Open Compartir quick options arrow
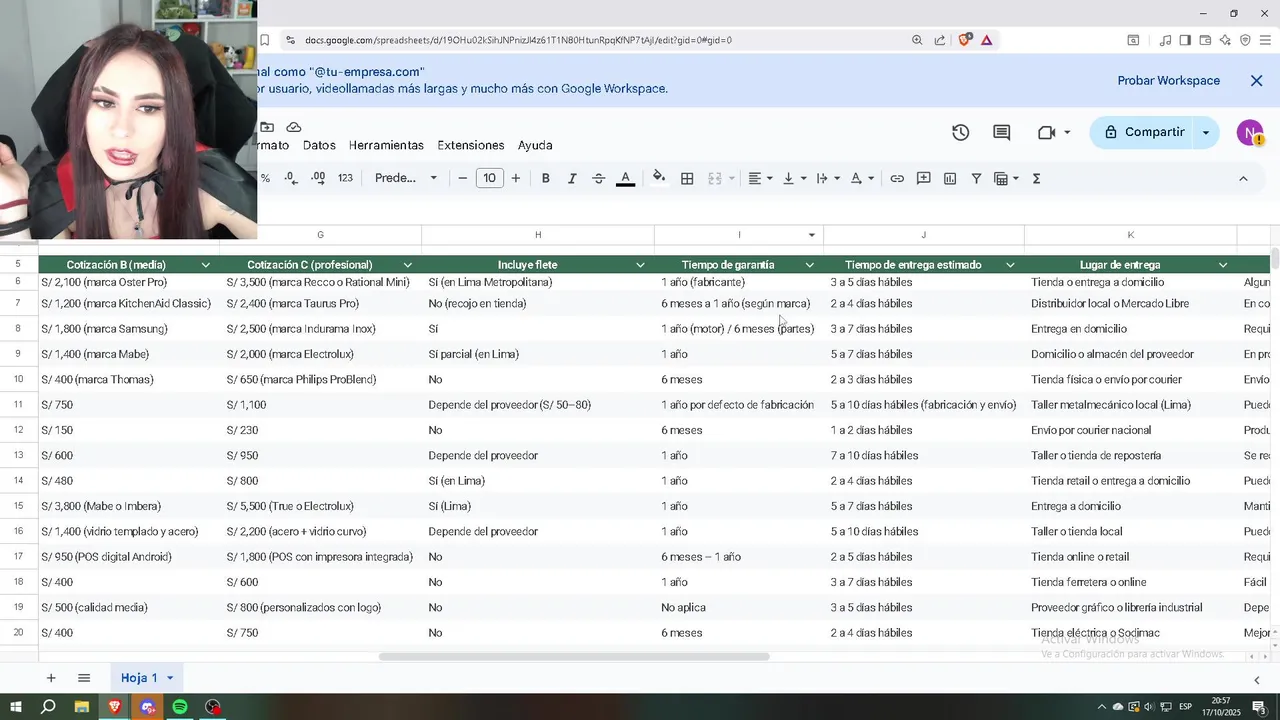Viewport: 1280px width, 720px height. tap(1206, 132)
